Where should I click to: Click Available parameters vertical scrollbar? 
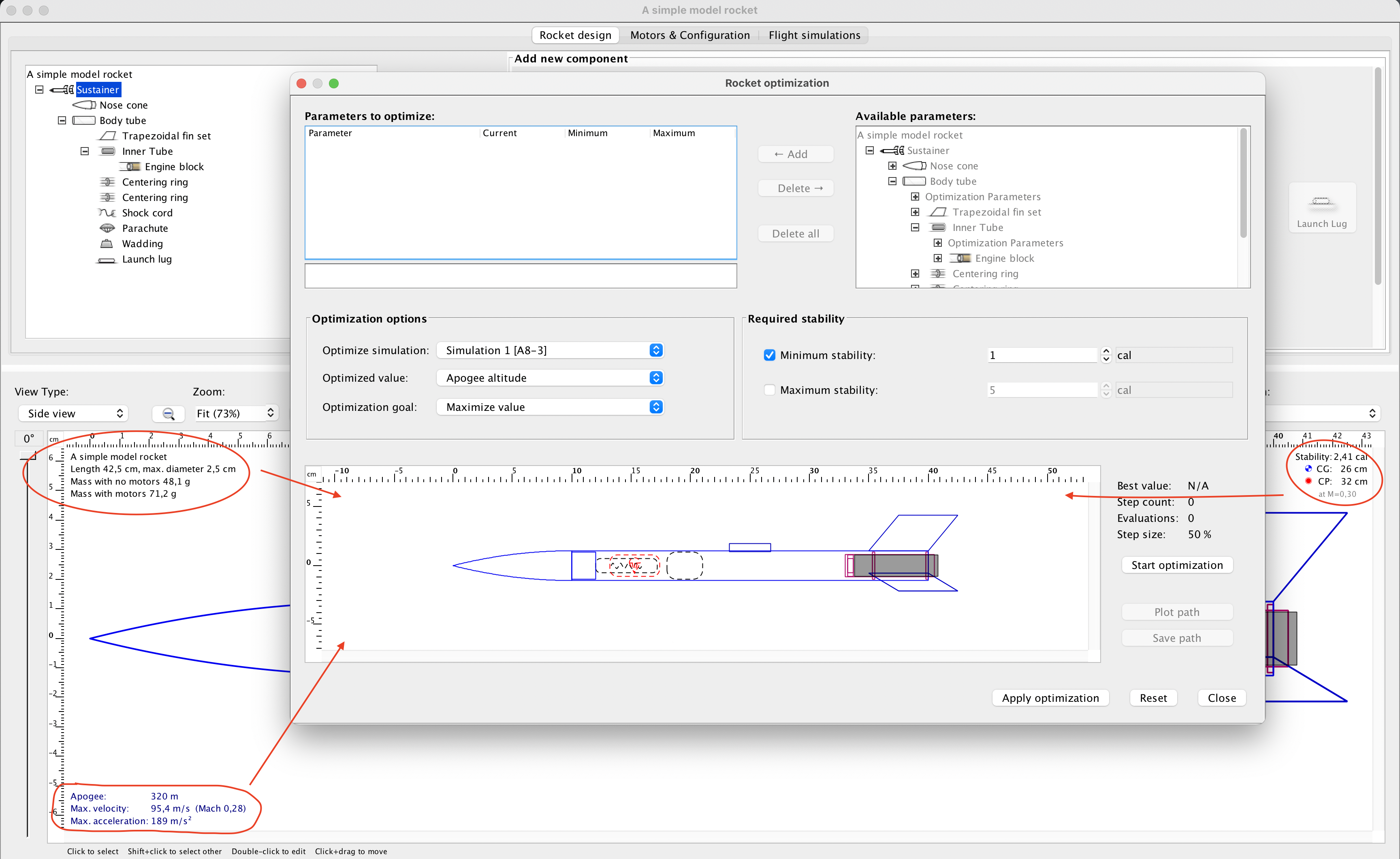click(x=1243, y=183)
